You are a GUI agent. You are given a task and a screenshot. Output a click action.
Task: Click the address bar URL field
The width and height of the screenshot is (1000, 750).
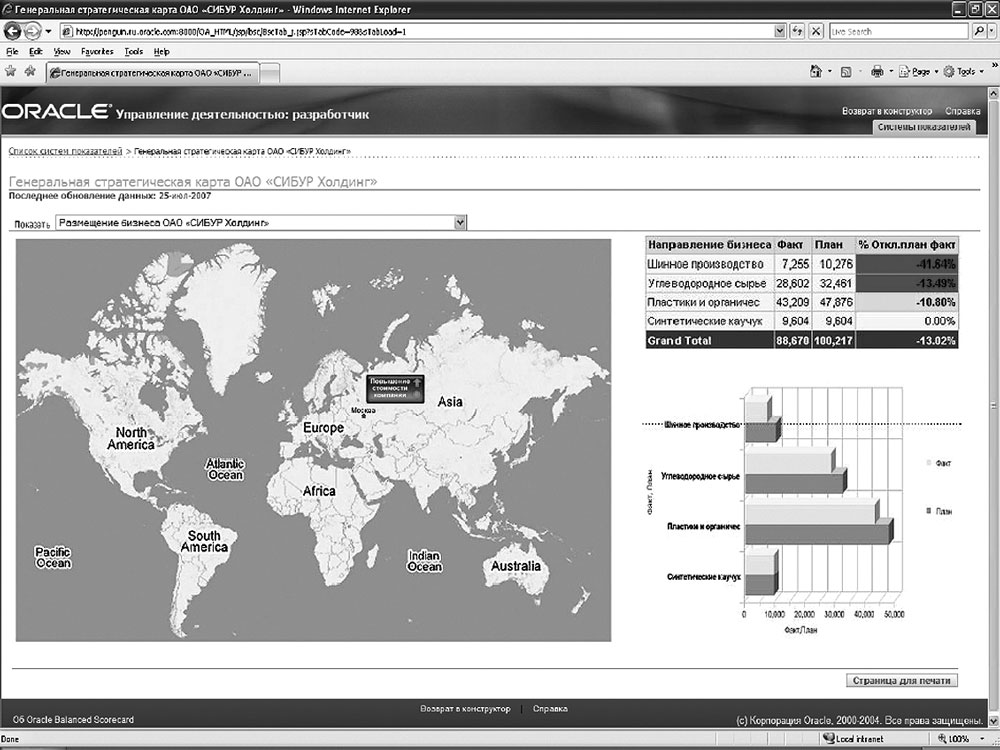point(417,31)
